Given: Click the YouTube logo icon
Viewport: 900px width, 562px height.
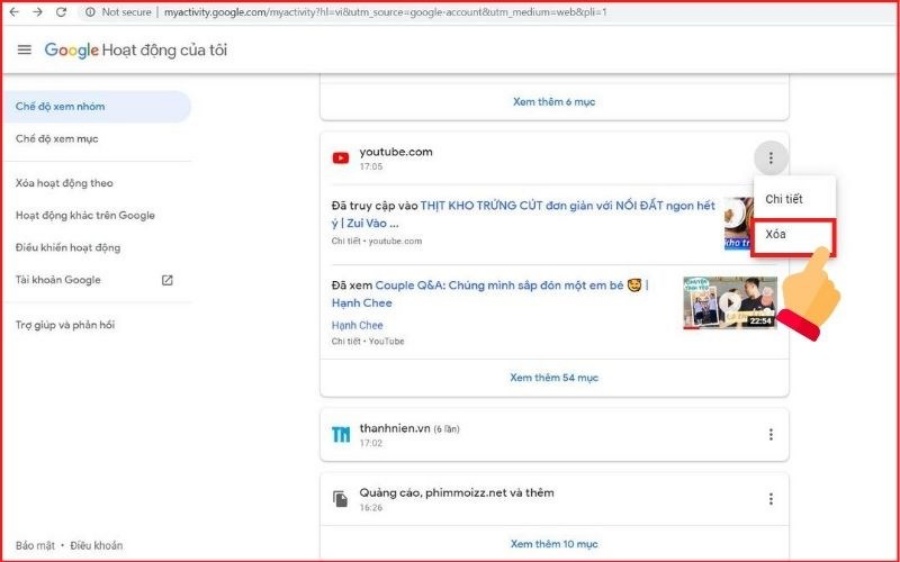Looking at the screenshot, I should point(341,158).
